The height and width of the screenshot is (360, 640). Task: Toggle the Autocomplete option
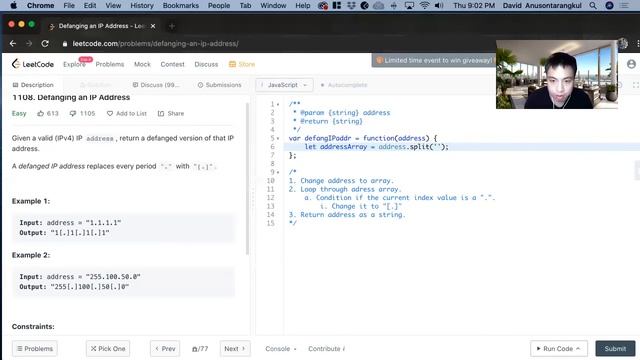(x=344, y=85)
